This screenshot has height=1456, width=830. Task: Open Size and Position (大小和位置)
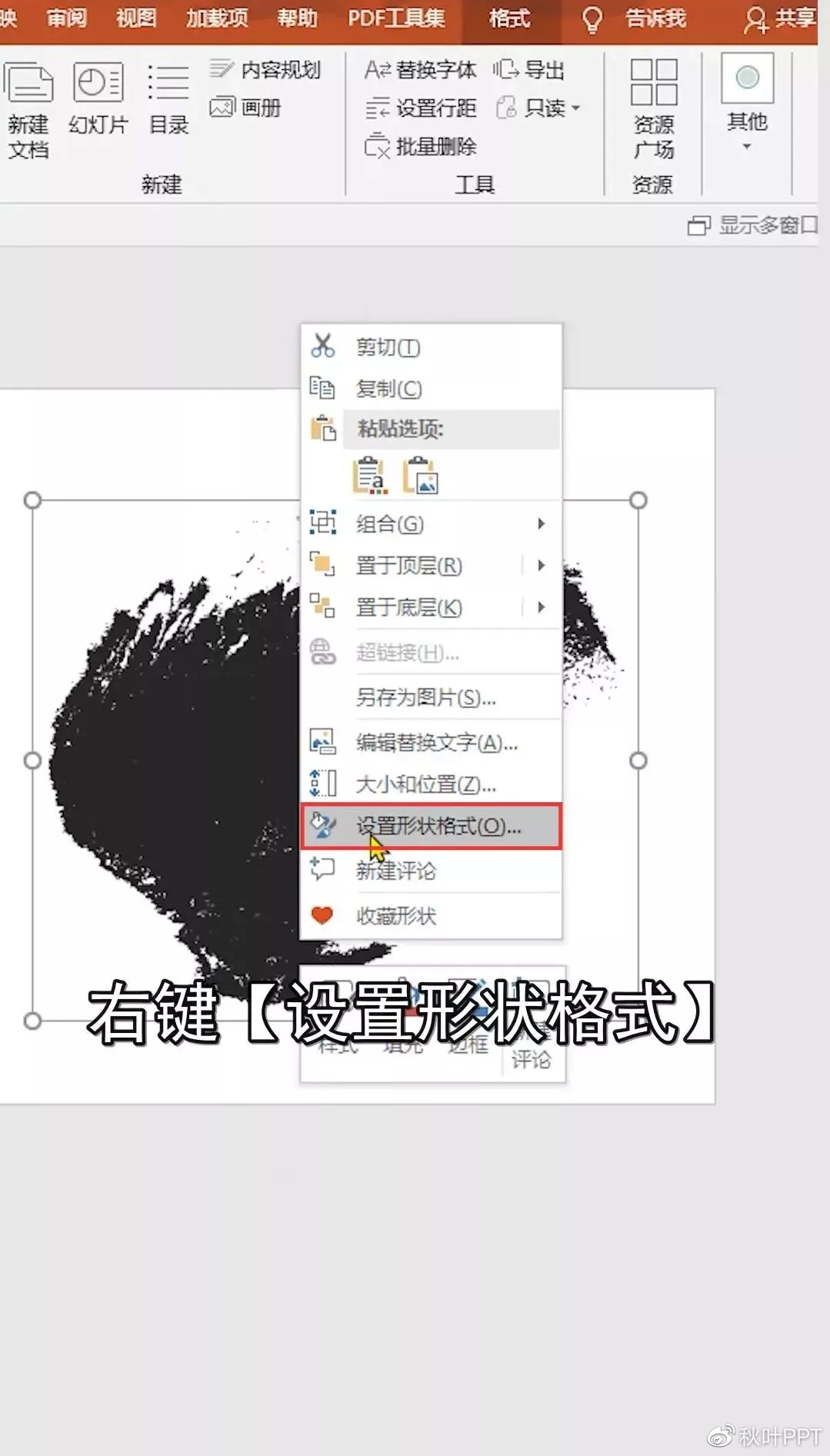point(431,785)
